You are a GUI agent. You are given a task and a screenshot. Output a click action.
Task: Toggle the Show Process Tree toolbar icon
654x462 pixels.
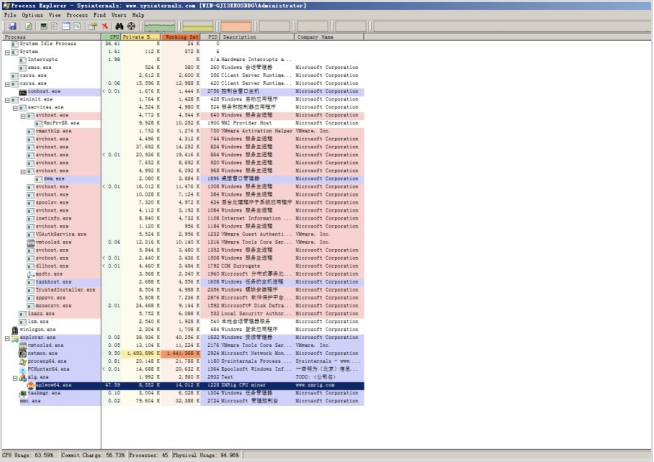click(55, 26)
